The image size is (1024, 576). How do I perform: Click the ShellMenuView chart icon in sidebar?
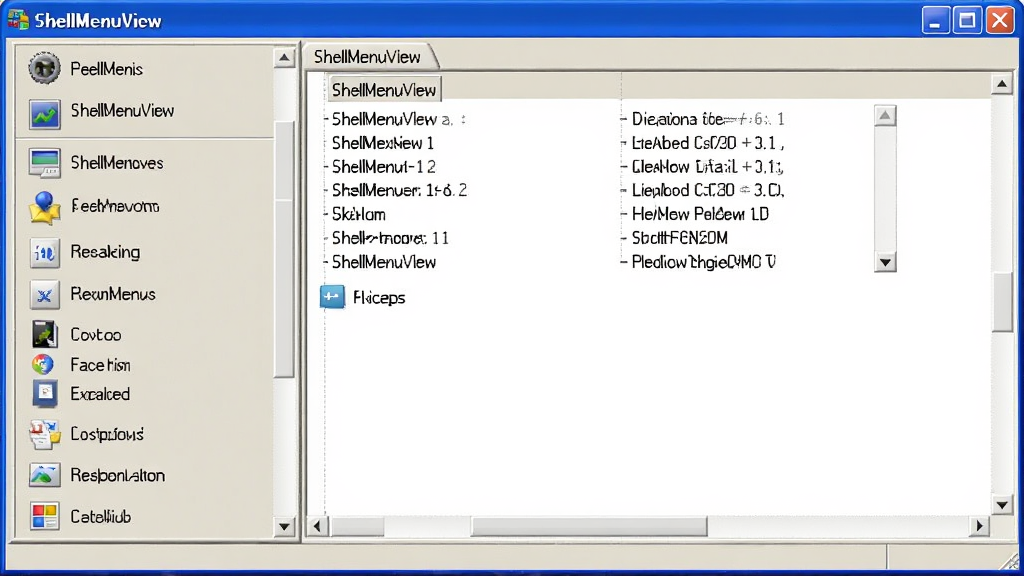44,114
